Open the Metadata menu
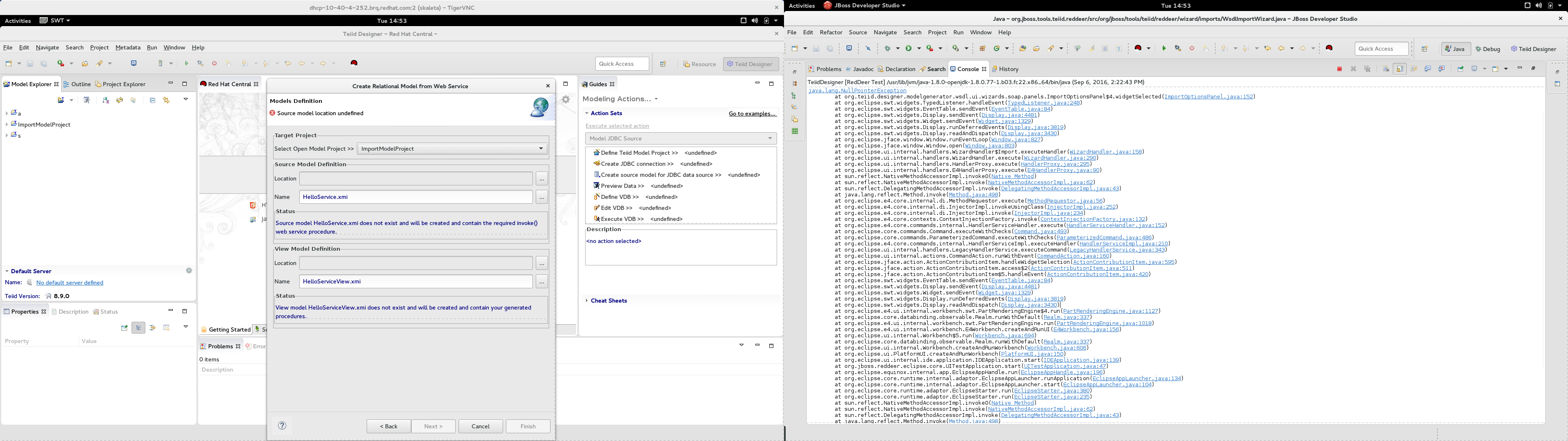This screenshot has width=1568, height=441. pyautogui.click(x=127, y=47)
